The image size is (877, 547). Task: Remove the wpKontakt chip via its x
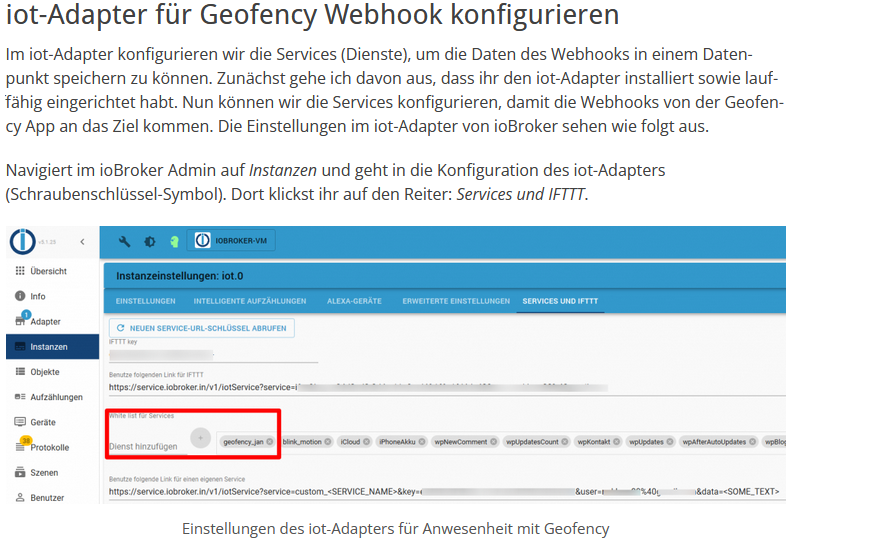(616, 442)
